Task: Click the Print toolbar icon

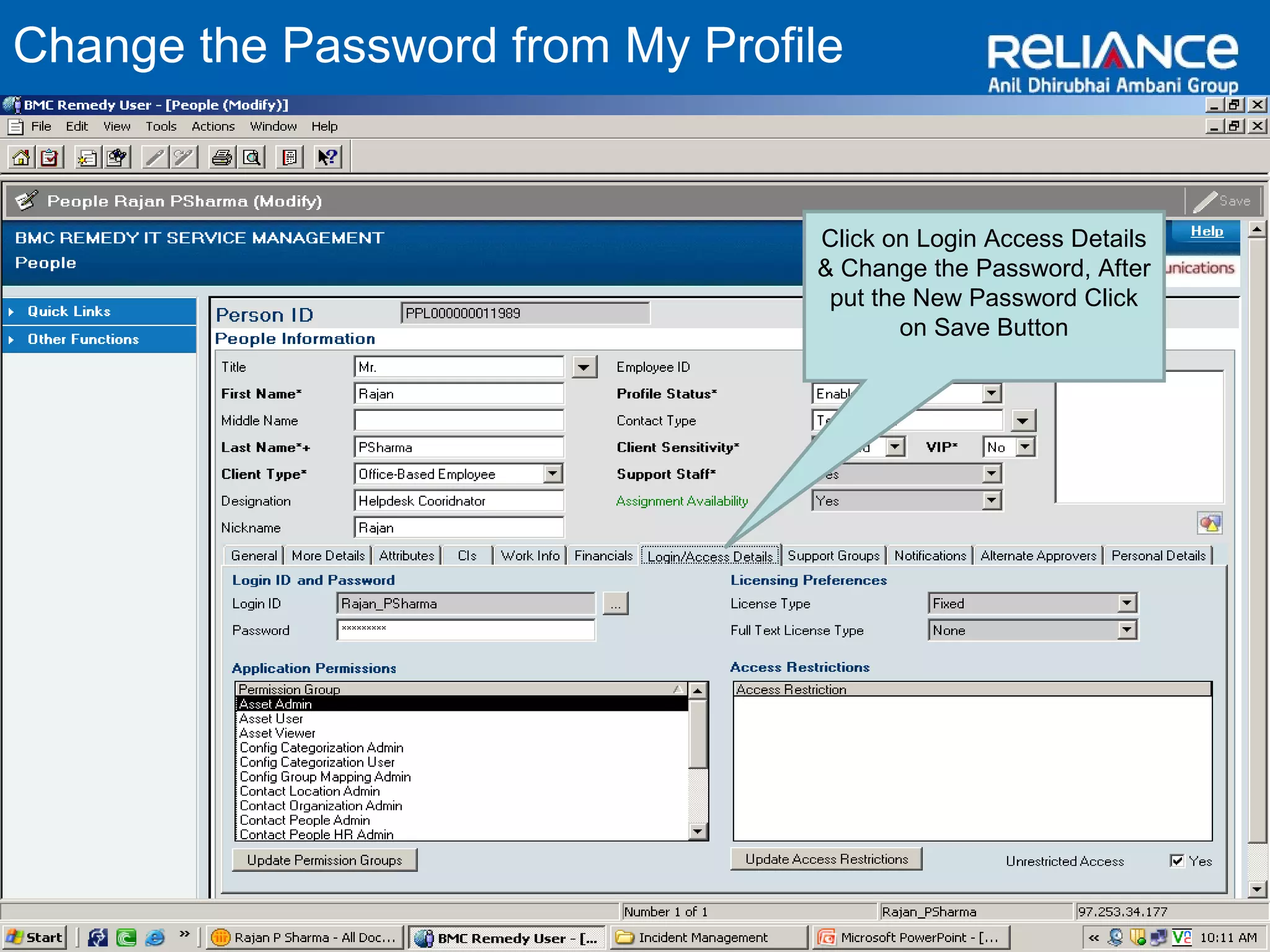Action: point(222,157)
